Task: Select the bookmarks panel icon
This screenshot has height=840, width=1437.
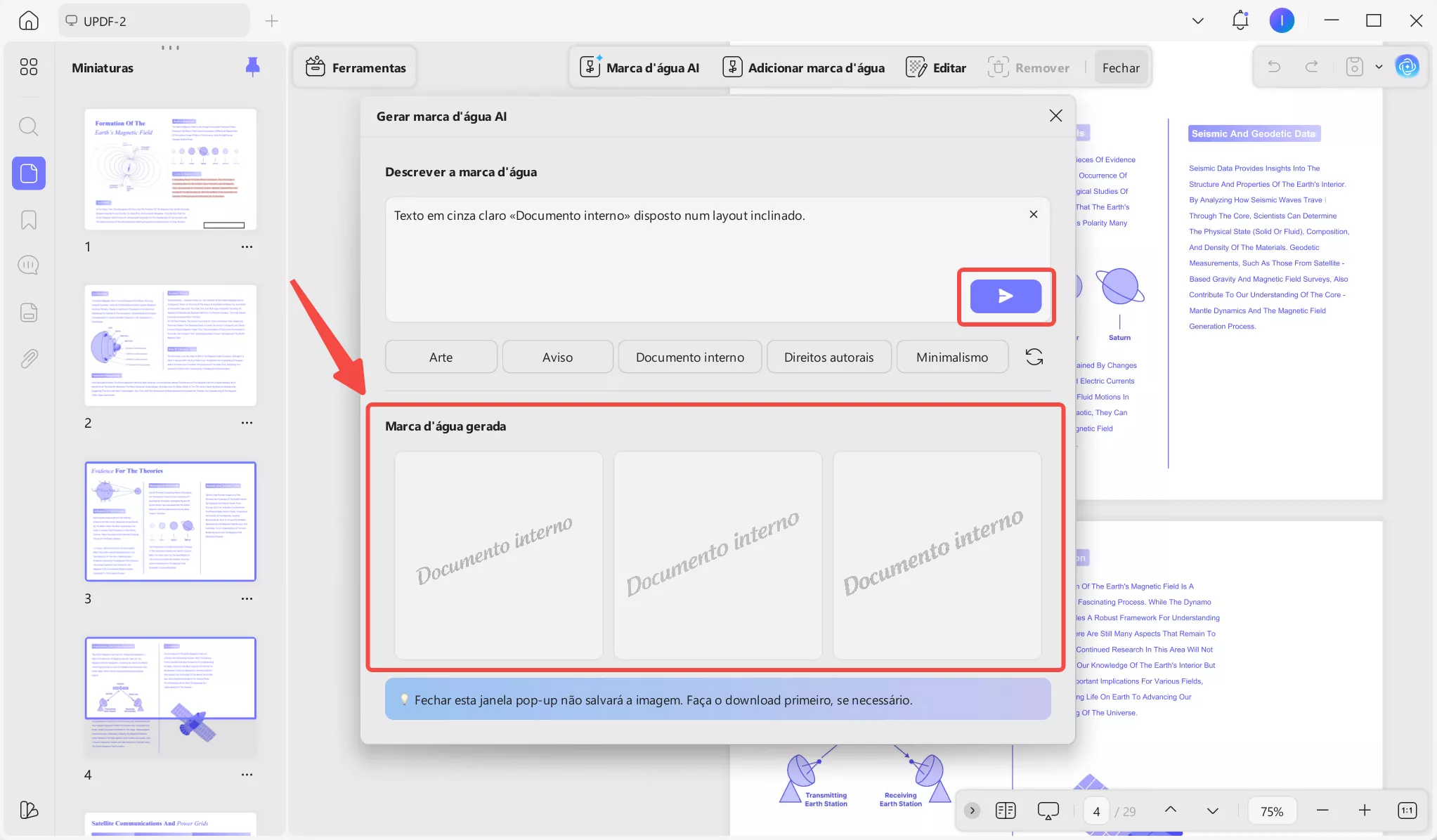Action: click(x=28, y=220)
